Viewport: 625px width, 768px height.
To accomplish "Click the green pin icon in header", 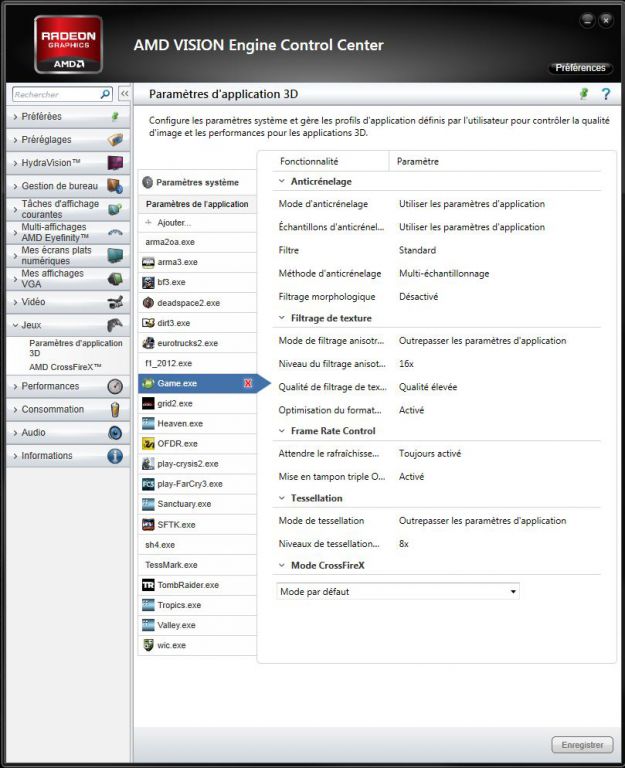I will tap(583, 93).
